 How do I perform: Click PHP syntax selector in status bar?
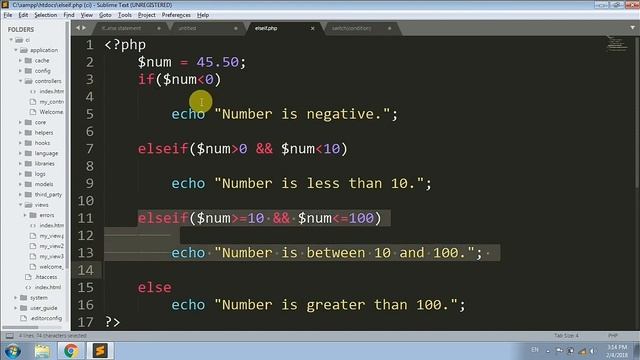coord(613,336)
